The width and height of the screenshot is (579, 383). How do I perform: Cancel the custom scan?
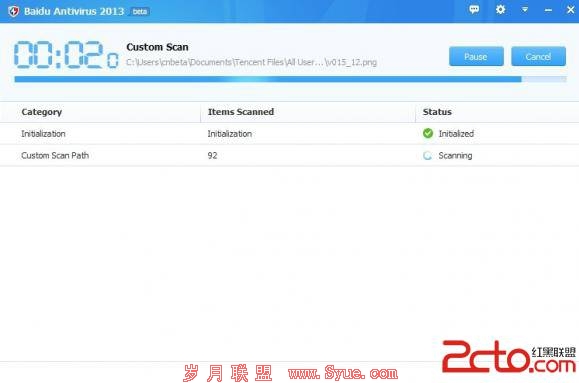click(x=538, y=57)
